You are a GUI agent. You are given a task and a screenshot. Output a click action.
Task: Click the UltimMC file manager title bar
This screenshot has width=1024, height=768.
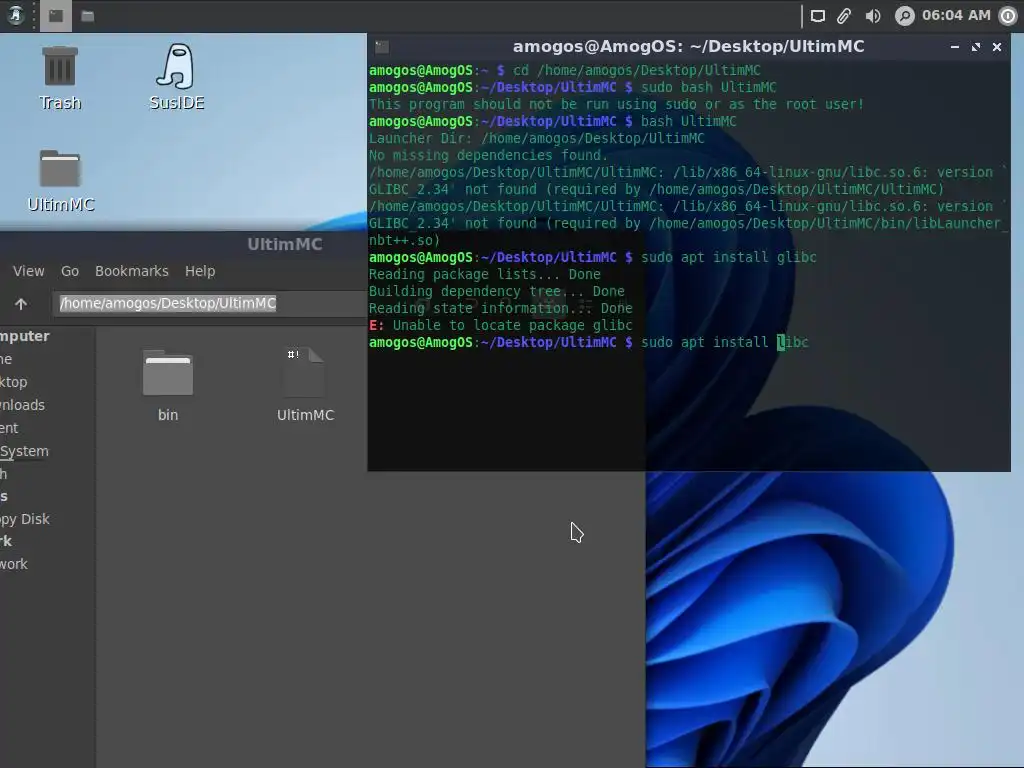point(183,244)
